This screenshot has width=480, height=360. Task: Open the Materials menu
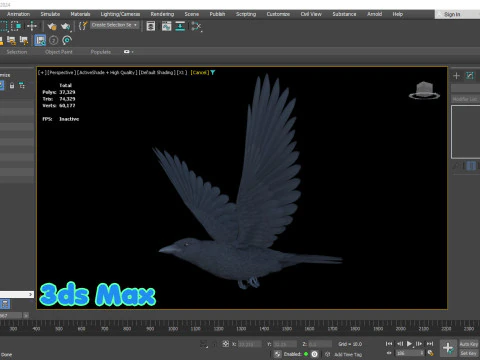point(80,14)
